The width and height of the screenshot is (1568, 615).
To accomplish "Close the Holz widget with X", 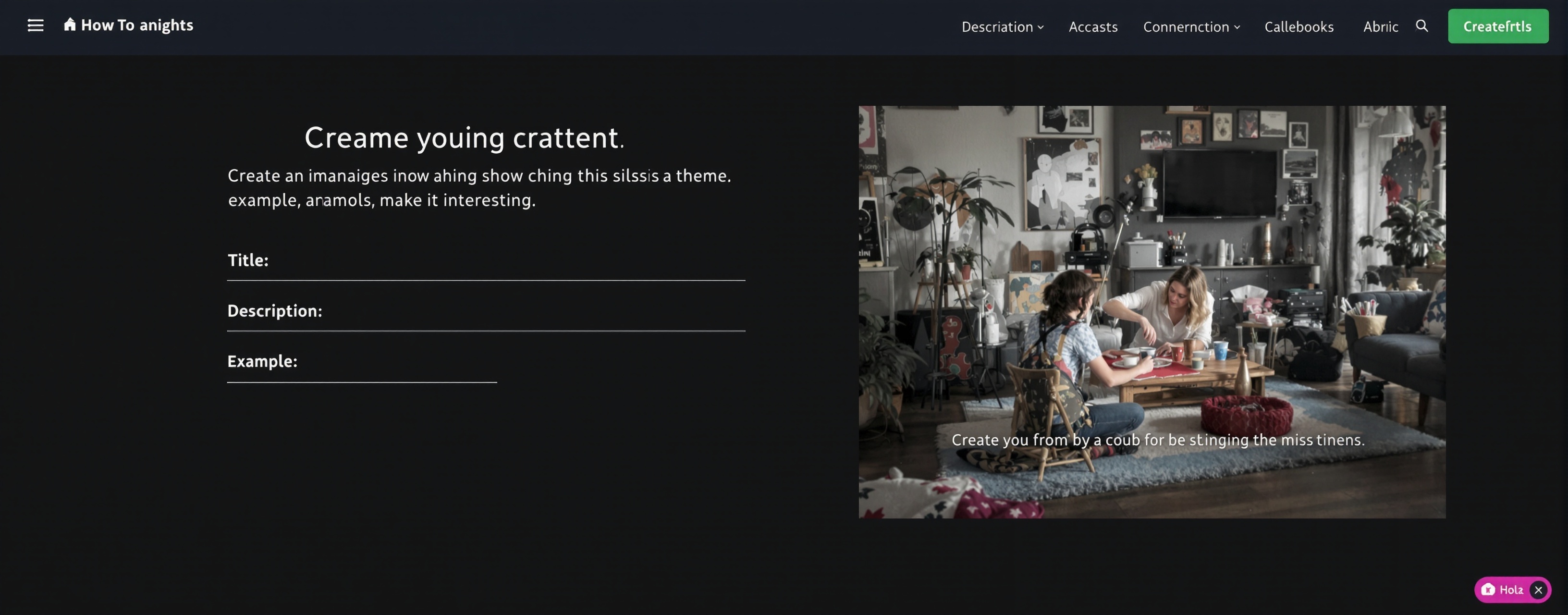I will [1538, 590].
